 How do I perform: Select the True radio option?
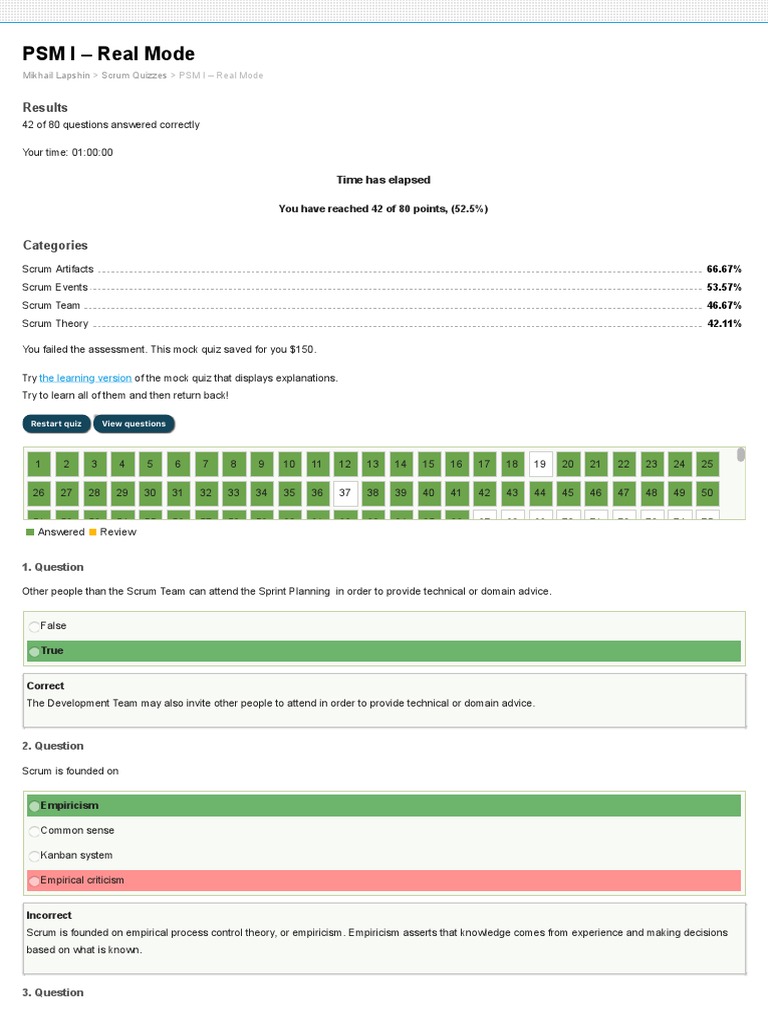pyautogui.click(x=35, y=652)
